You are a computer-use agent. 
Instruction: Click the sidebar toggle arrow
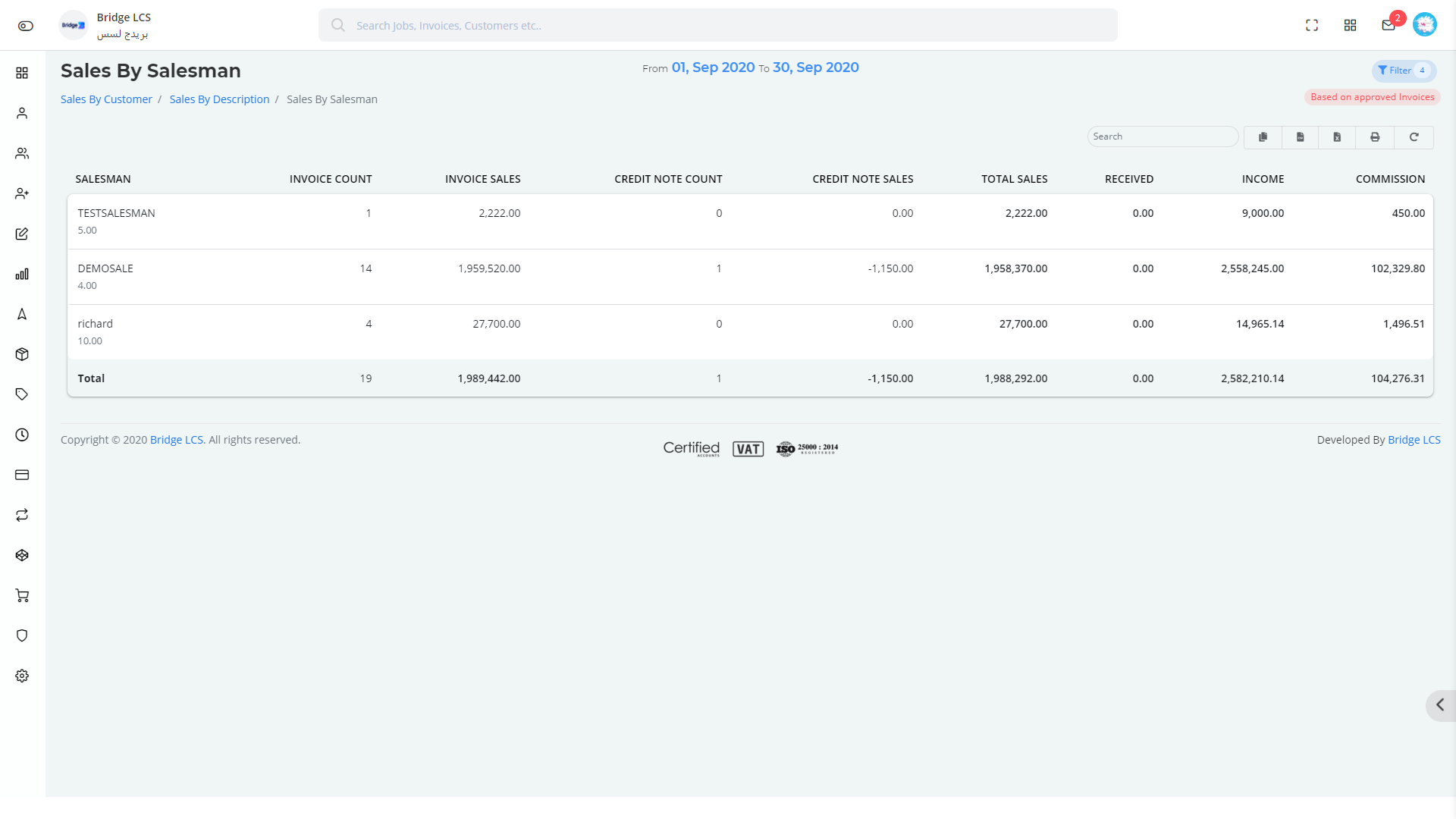coord(1441,705)
